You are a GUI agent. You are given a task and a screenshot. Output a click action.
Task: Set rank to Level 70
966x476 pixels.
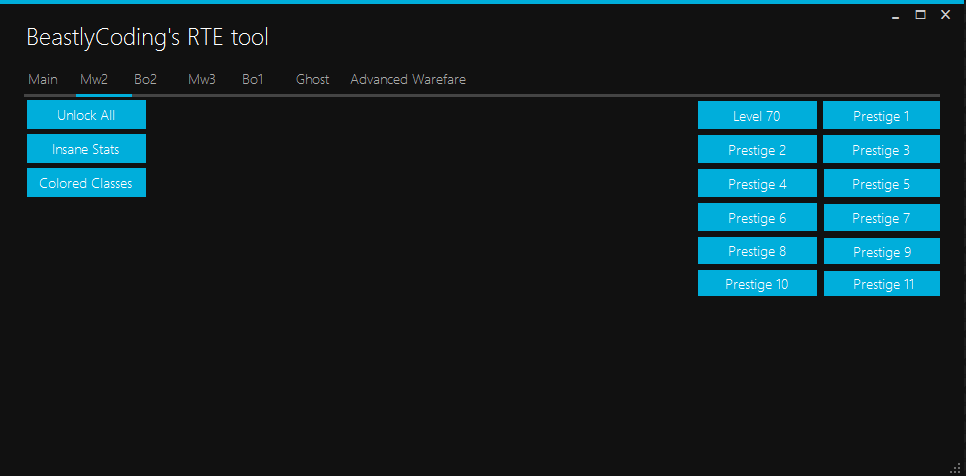point(757,116)
